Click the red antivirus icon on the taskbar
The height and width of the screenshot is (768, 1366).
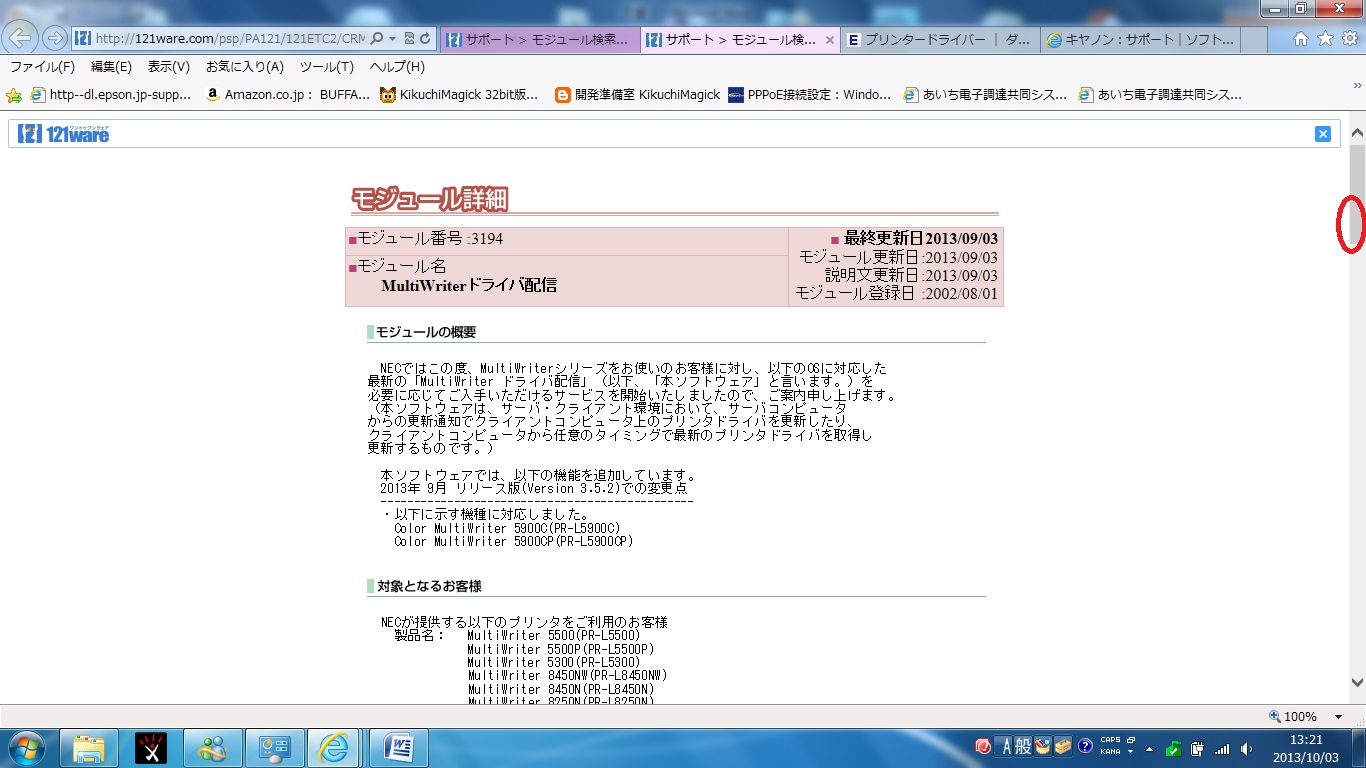[x=984, y=746]
